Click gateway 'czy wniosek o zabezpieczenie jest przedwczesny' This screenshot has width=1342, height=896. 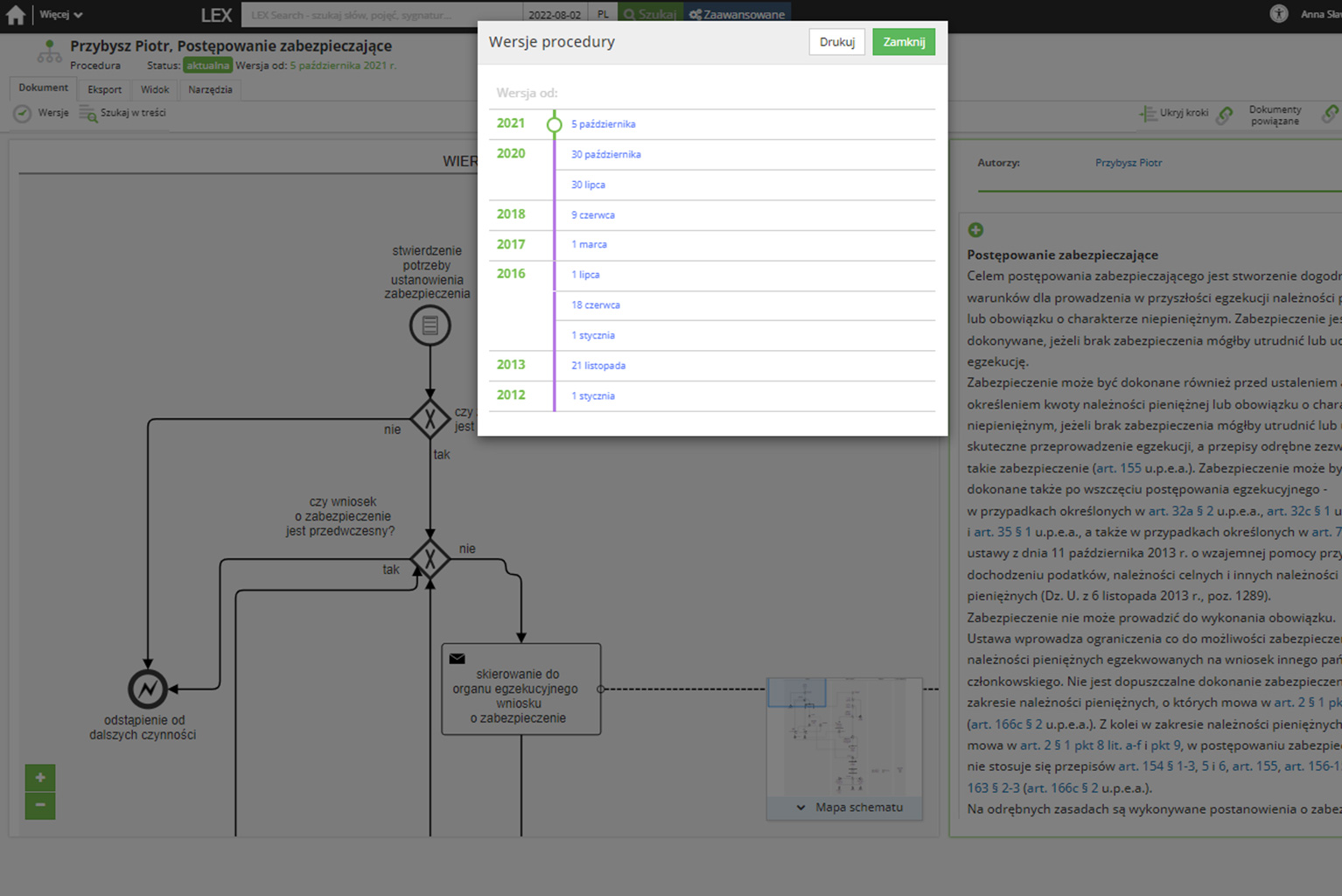point(430,558)
